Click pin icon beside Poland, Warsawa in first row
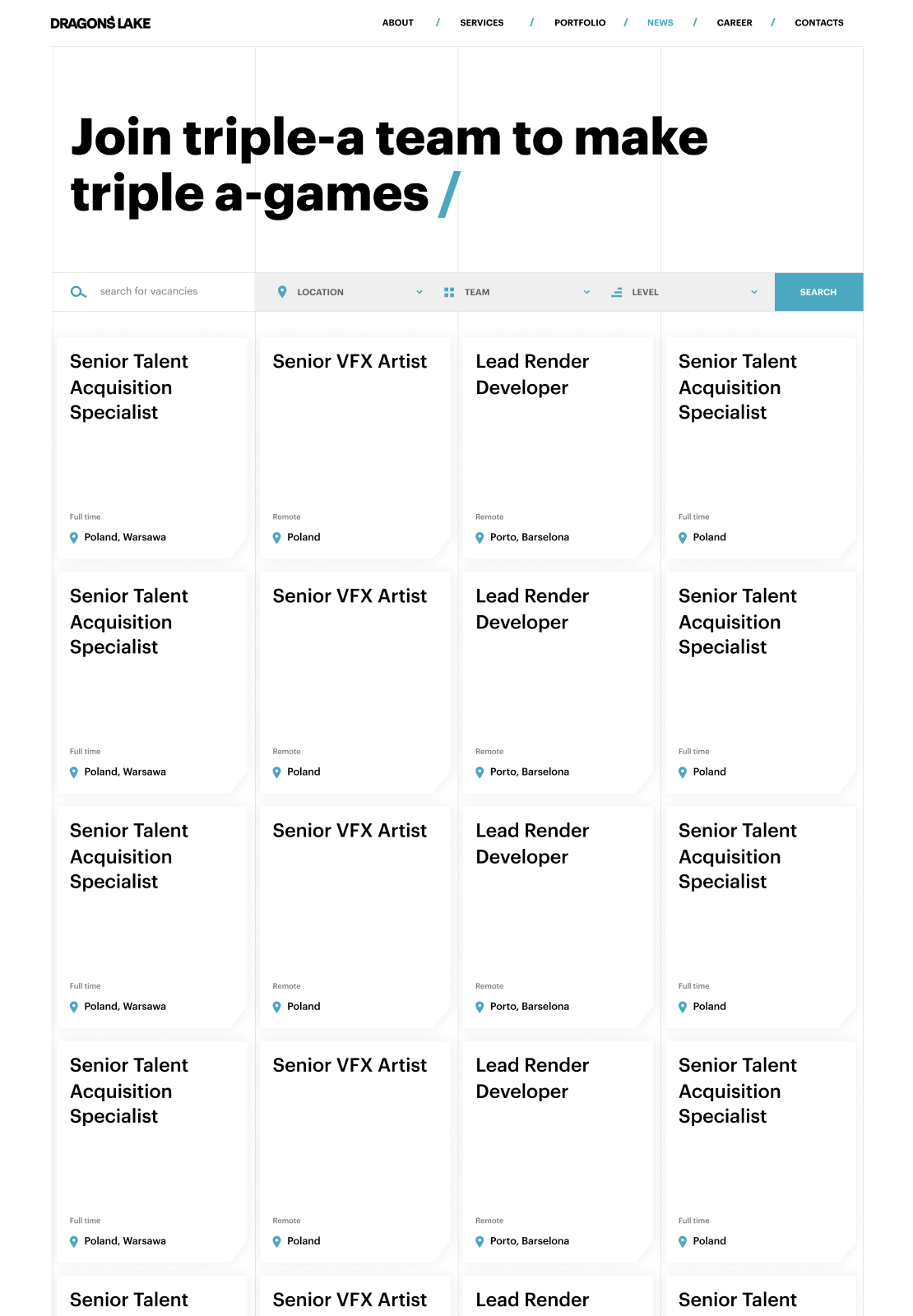Image resolution: width=913 pixels, height=1316 pixels. tap(74, 538)
